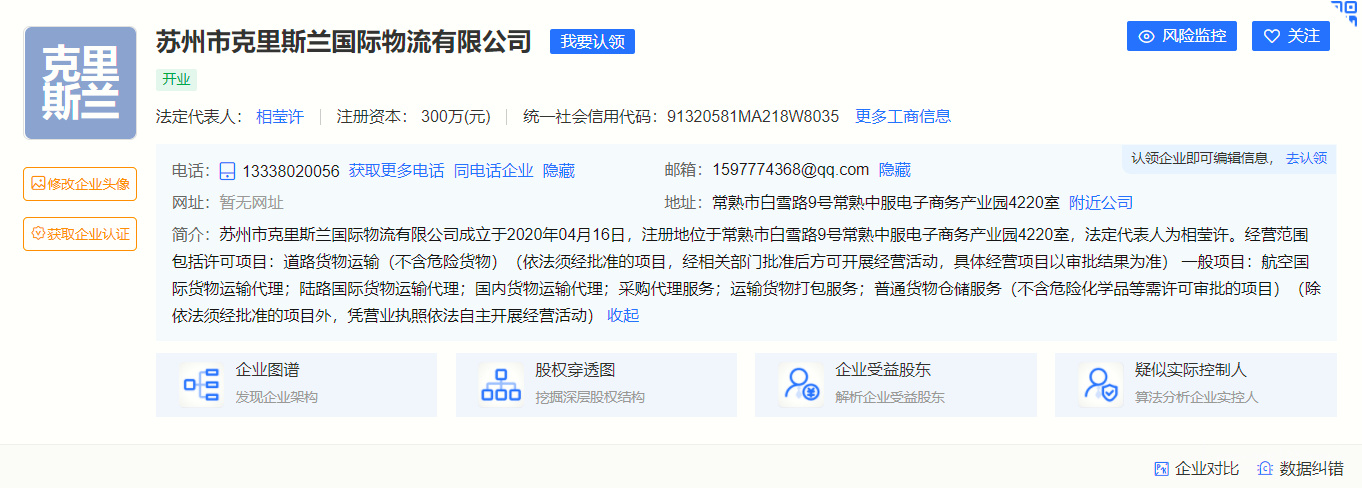Click the company logo thumbnail 克里斯兰

pos(80,83)
